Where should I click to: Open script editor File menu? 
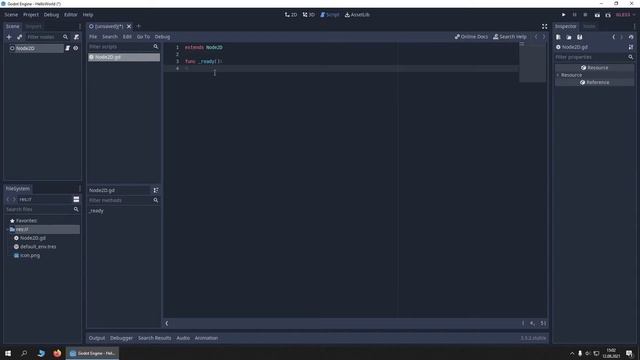pos(93,37)
